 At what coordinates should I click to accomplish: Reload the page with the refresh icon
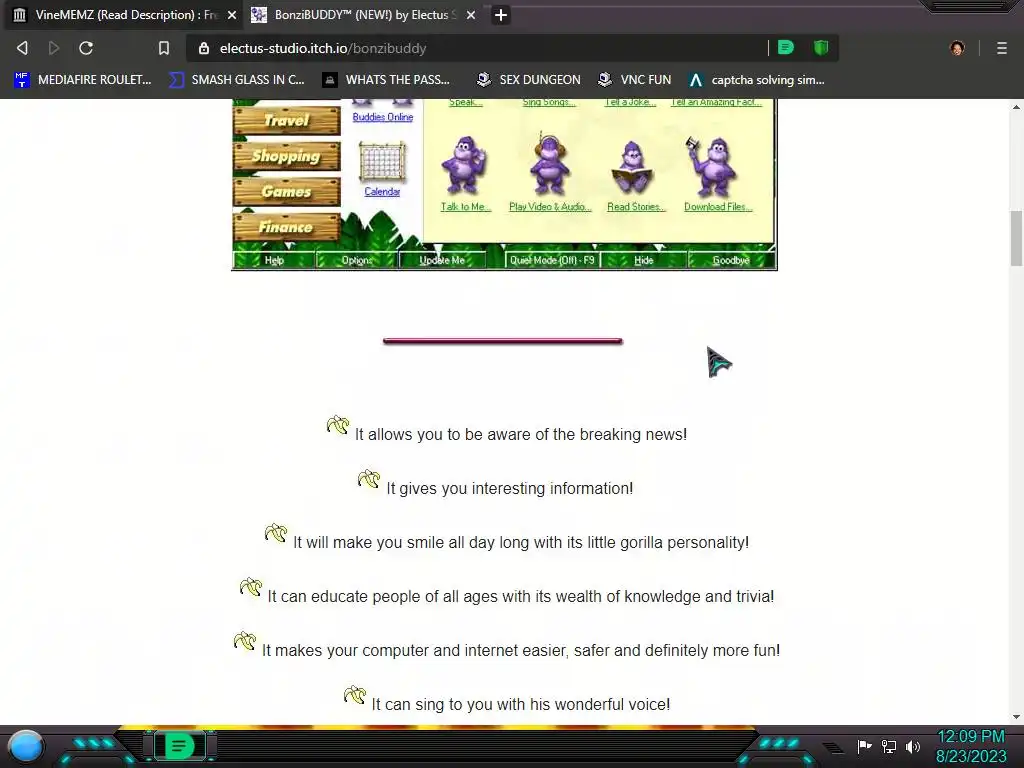click(86, 48)
